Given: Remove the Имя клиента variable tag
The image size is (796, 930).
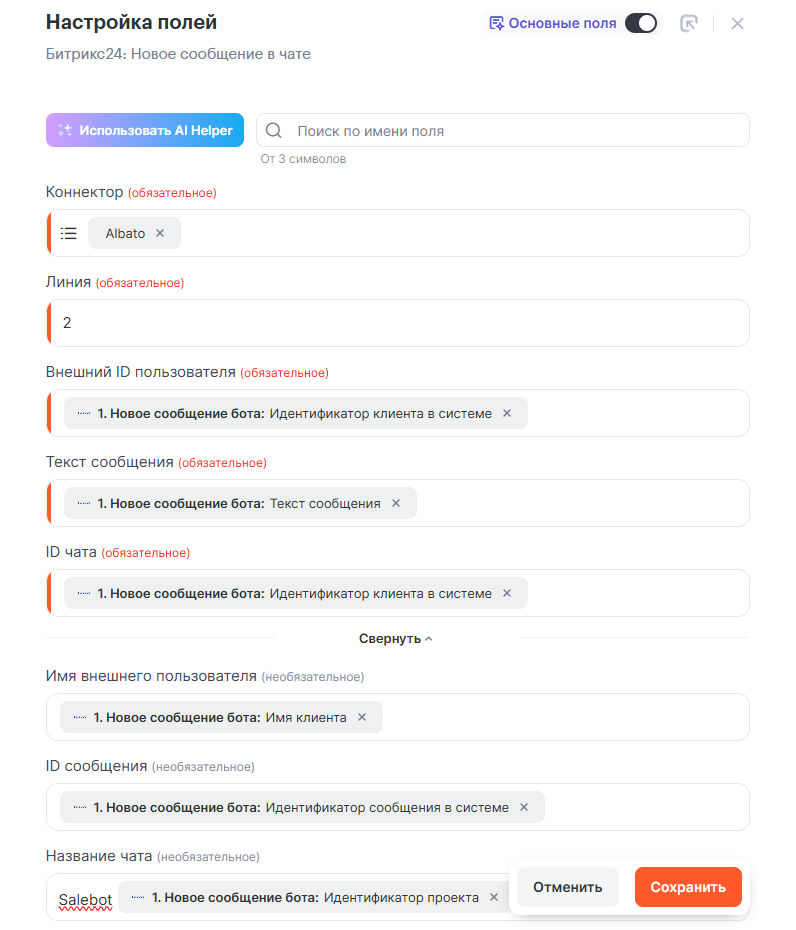Looking at the screenshot, I should click(x=362, y=717).
